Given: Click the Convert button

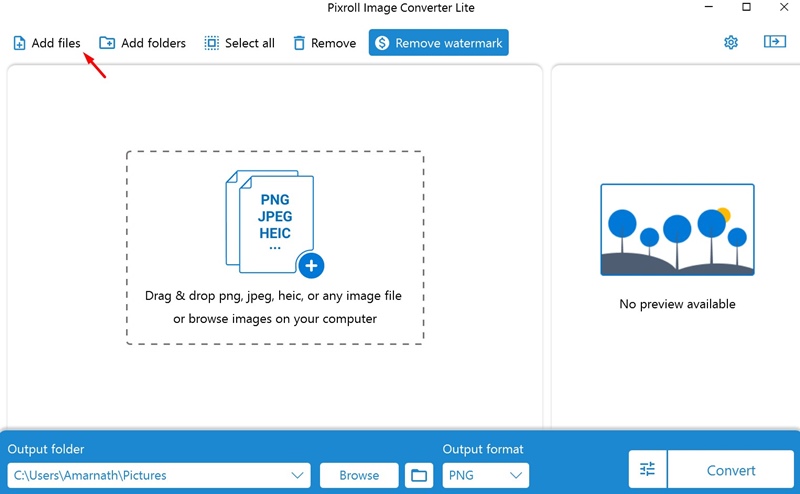Looking at the screenshot, I should (x=731, y=470).
